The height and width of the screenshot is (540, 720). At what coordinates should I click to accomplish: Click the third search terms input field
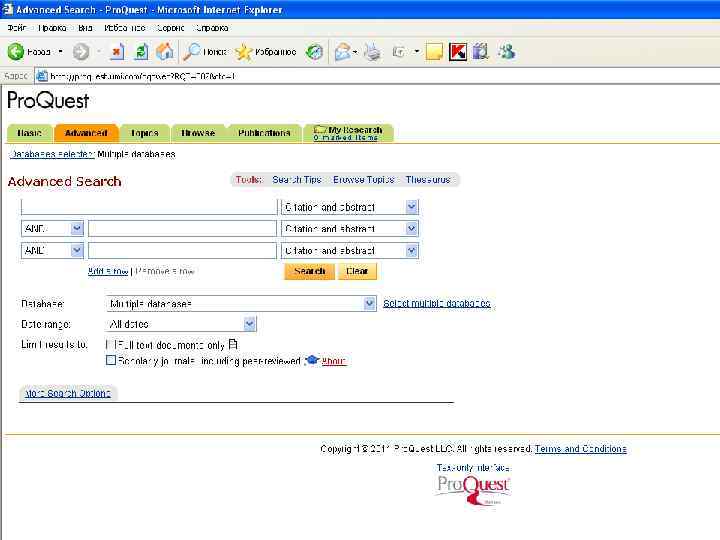tap(182, 251)
